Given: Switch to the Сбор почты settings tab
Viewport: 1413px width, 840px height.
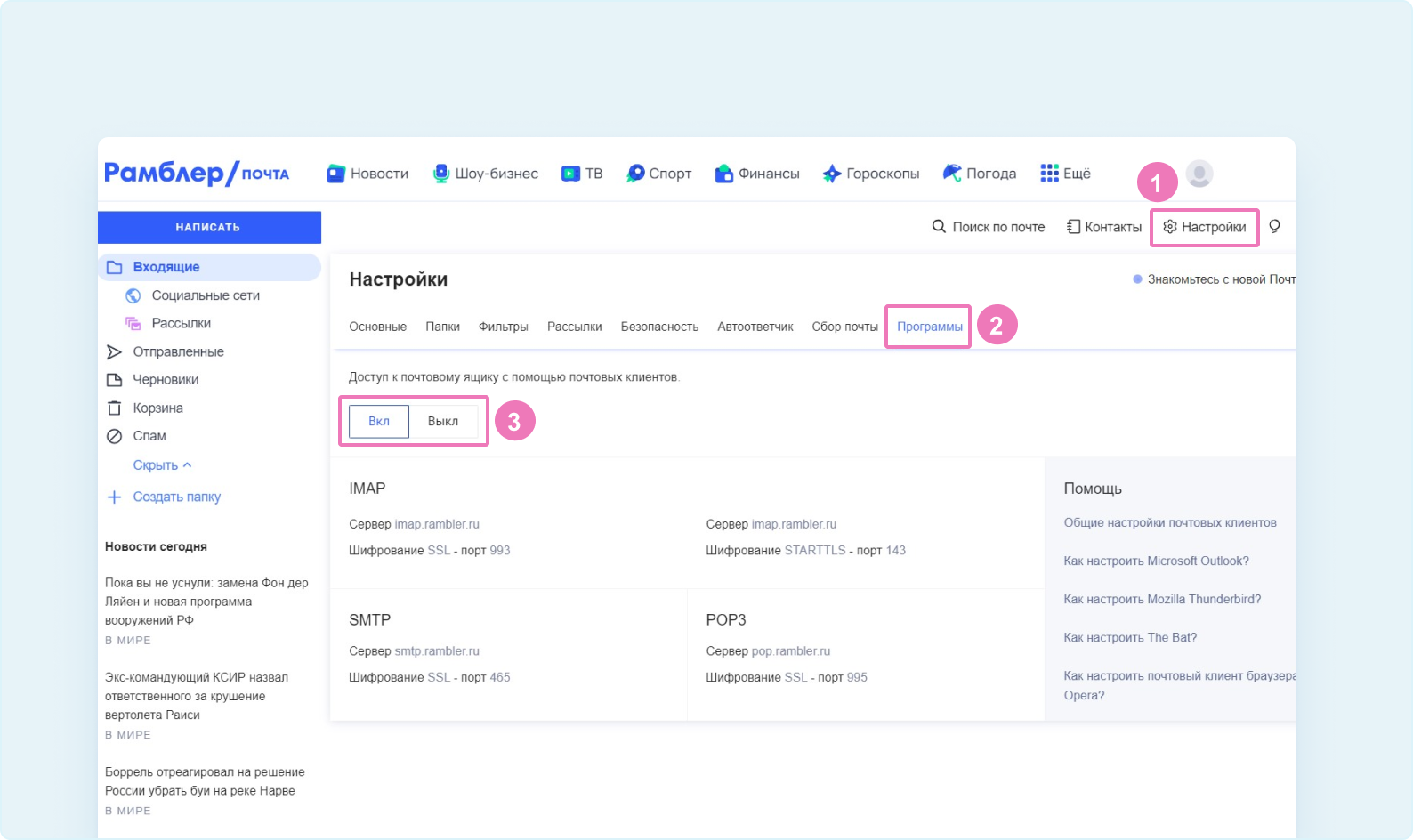Looking at the screenshot, I should point(845,327).
